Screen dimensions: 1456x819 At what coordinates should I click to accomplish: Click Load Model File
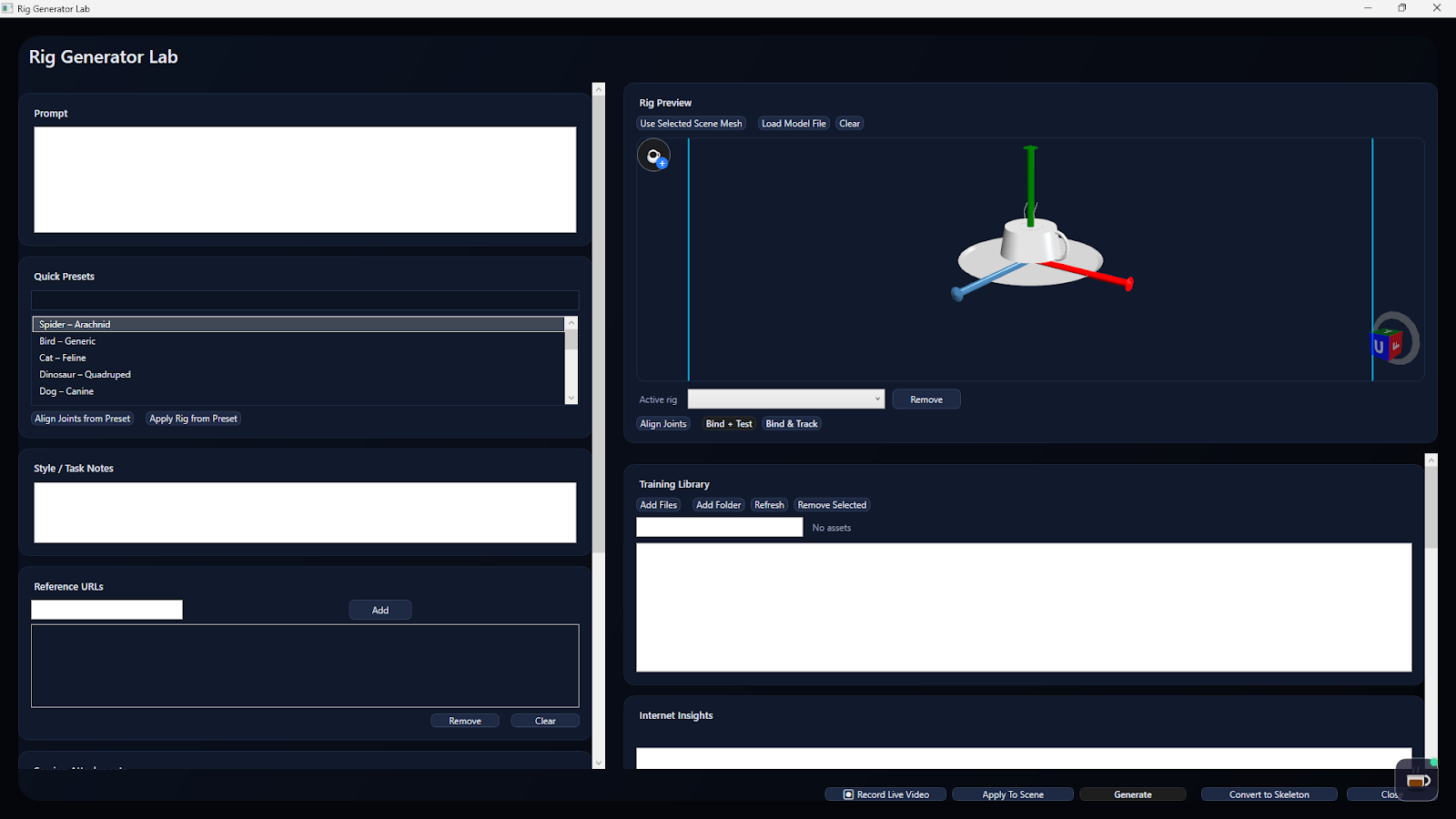793,123
